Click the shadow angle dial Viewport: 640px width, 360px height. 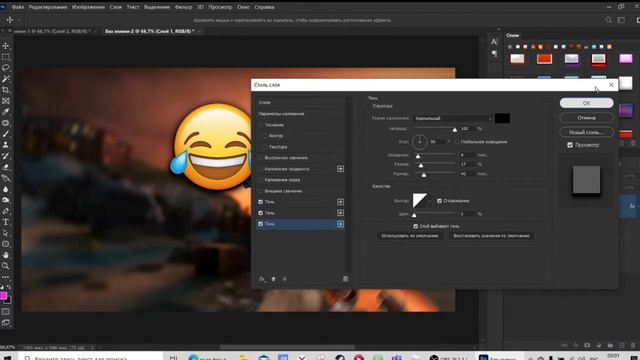pos(420,142)
